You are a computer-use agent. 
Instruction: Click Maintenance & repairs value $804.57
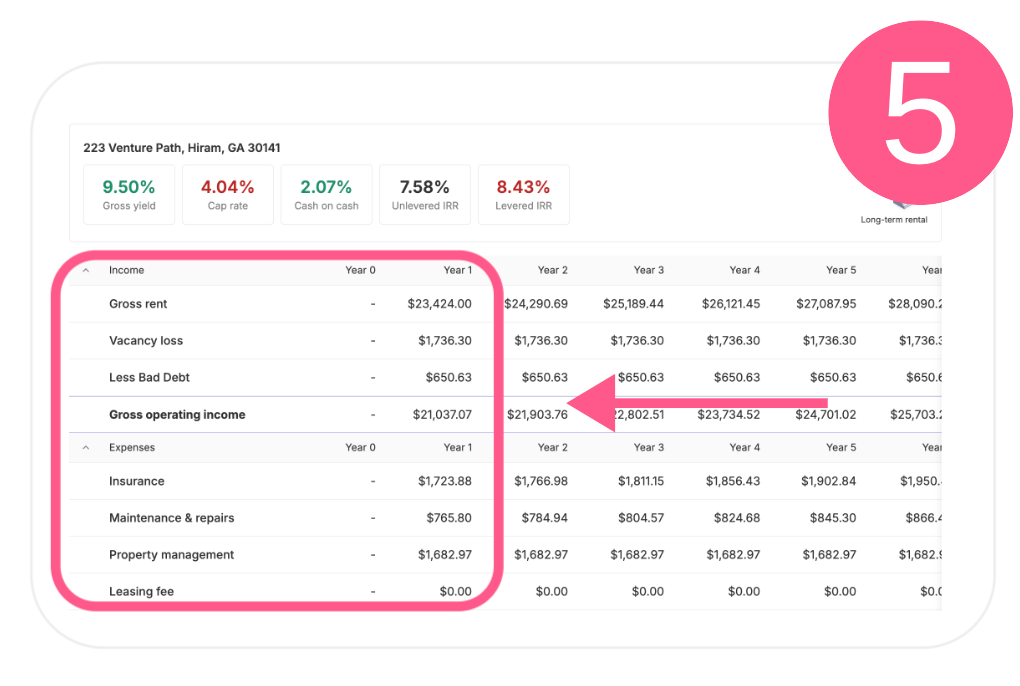coord(641,518)
